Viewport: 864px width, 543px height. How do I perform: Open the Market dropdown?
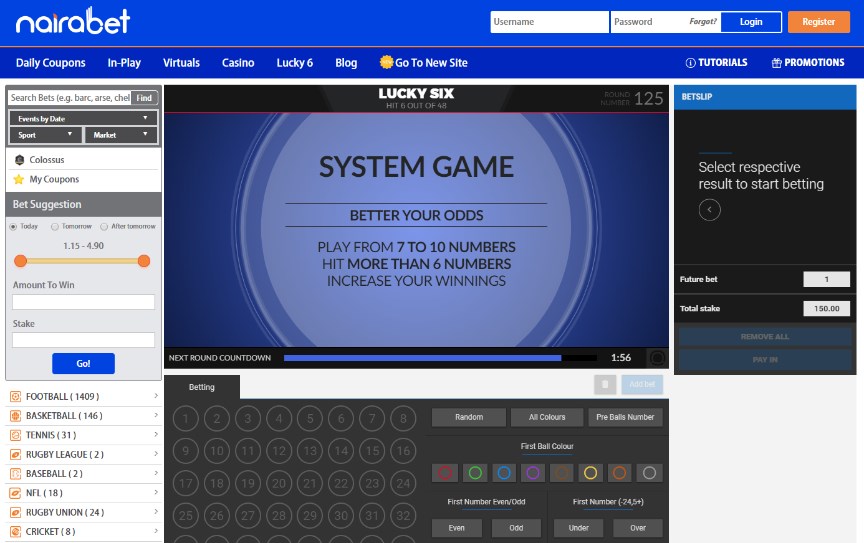tap(121, 135)
